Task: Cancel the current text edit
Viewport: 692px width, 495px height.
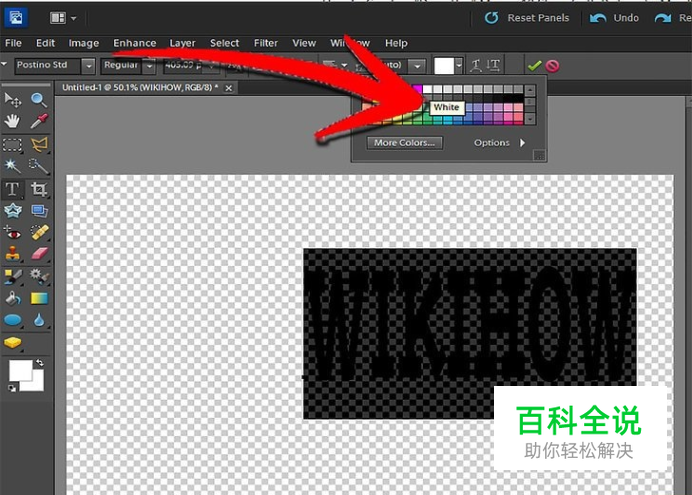Action: tap(553, 66)
